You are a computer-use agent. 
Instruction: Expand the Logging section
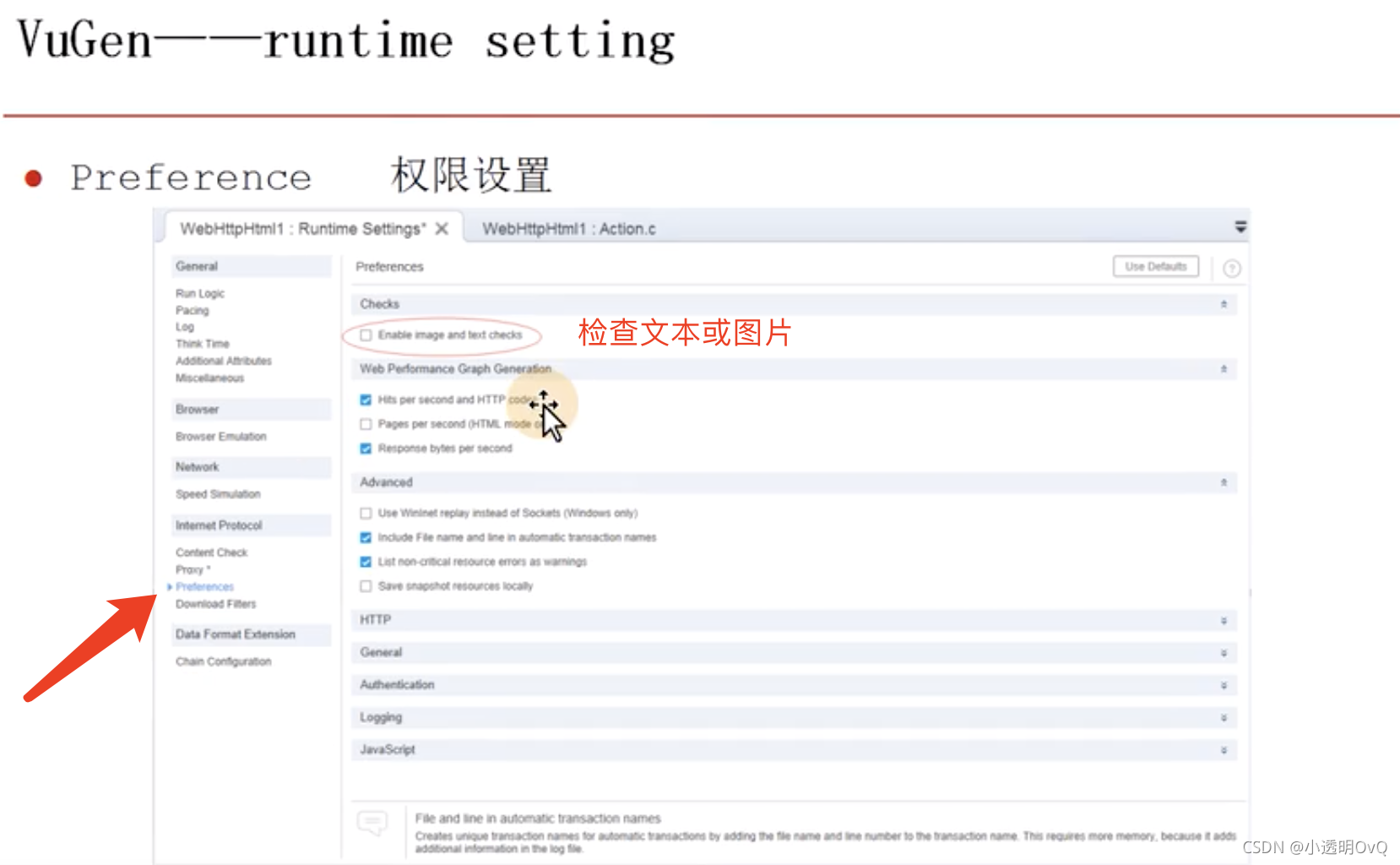point(1224,718)
